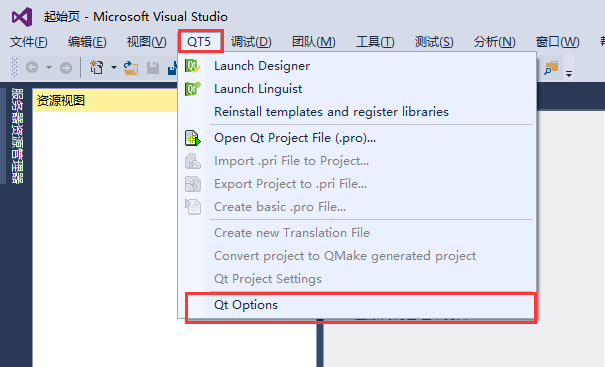The width and height of the screenshot is (605, 367).
Task: Click the Open Qt Project File icon
Action: [x=193, y=138]
